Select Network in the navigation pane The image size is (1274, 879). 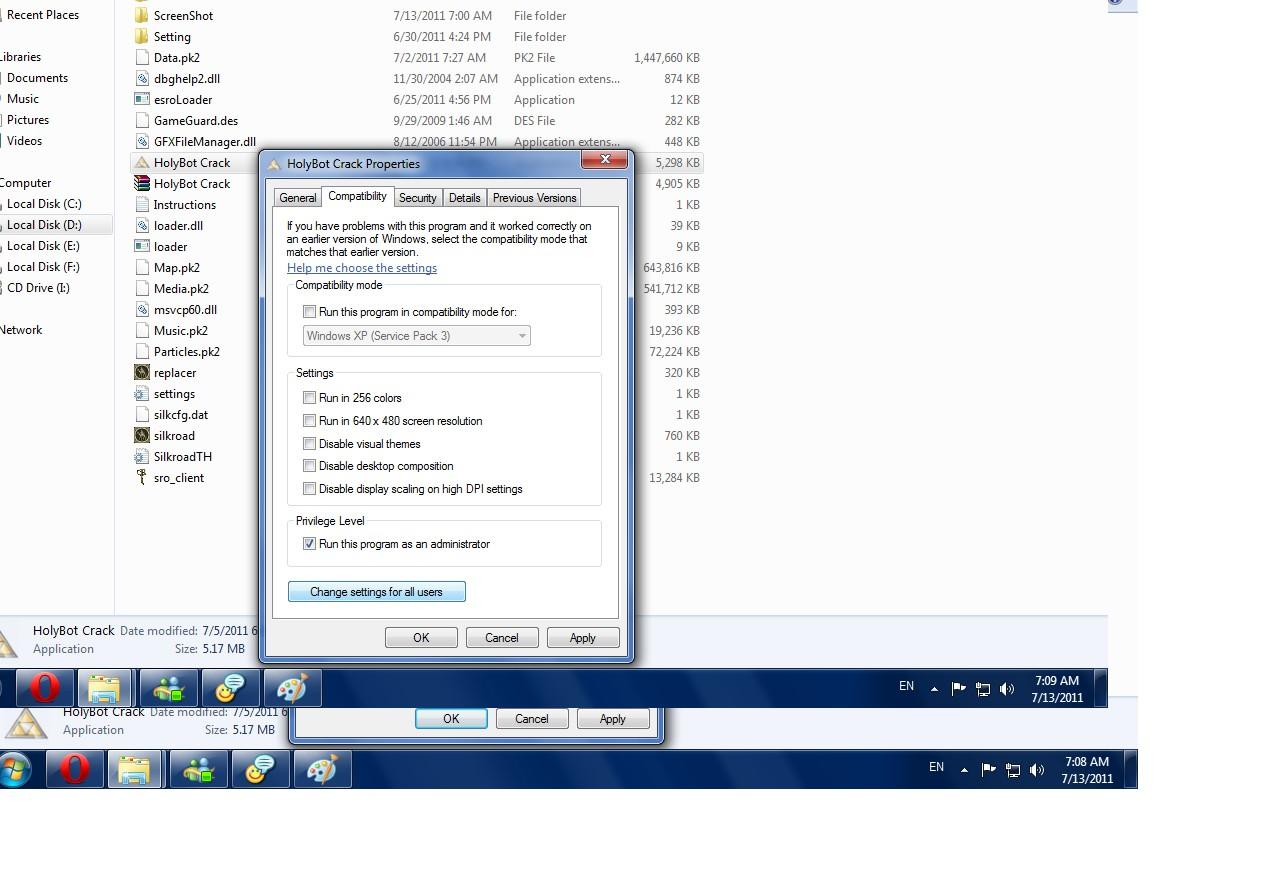pos(21,330)
